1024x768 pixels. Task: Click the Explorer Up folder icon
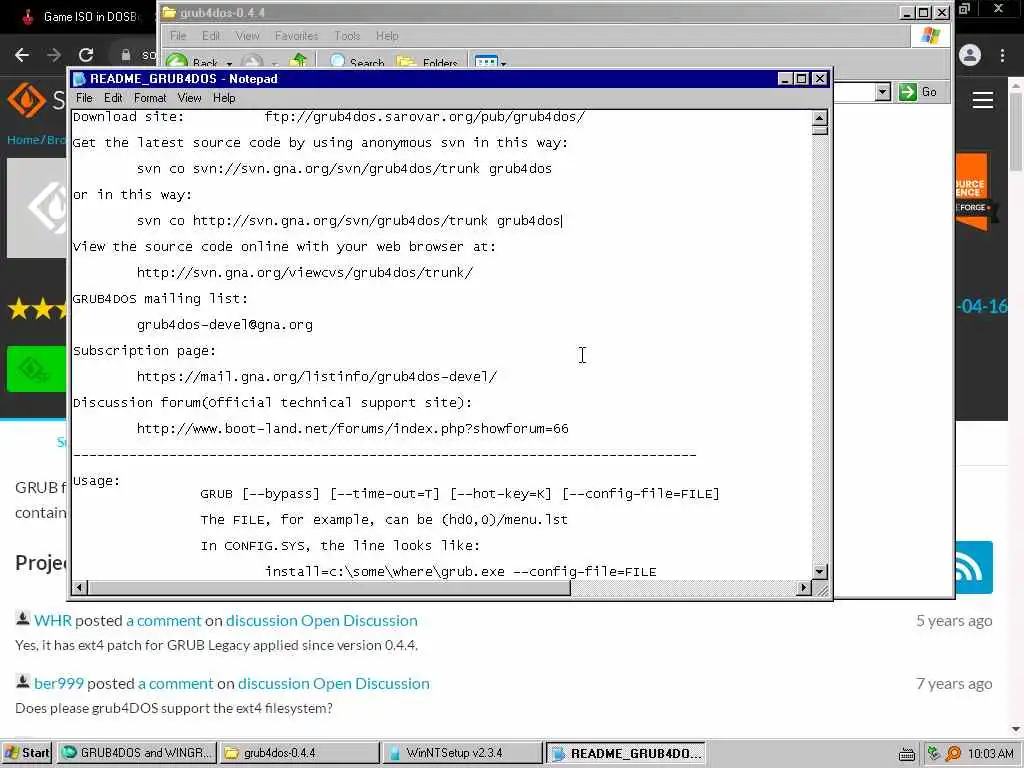click(x=298, y=61)
